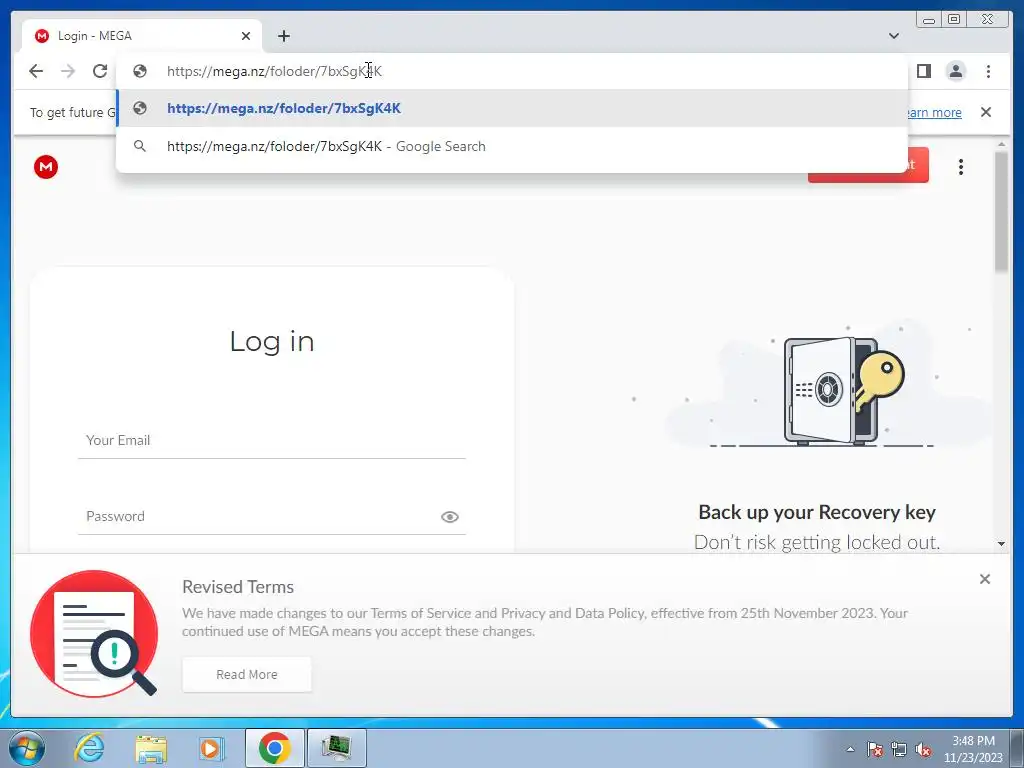1024x768 pixels.
Task: Click the Chrome taskbar button
Action: [274, 748]
